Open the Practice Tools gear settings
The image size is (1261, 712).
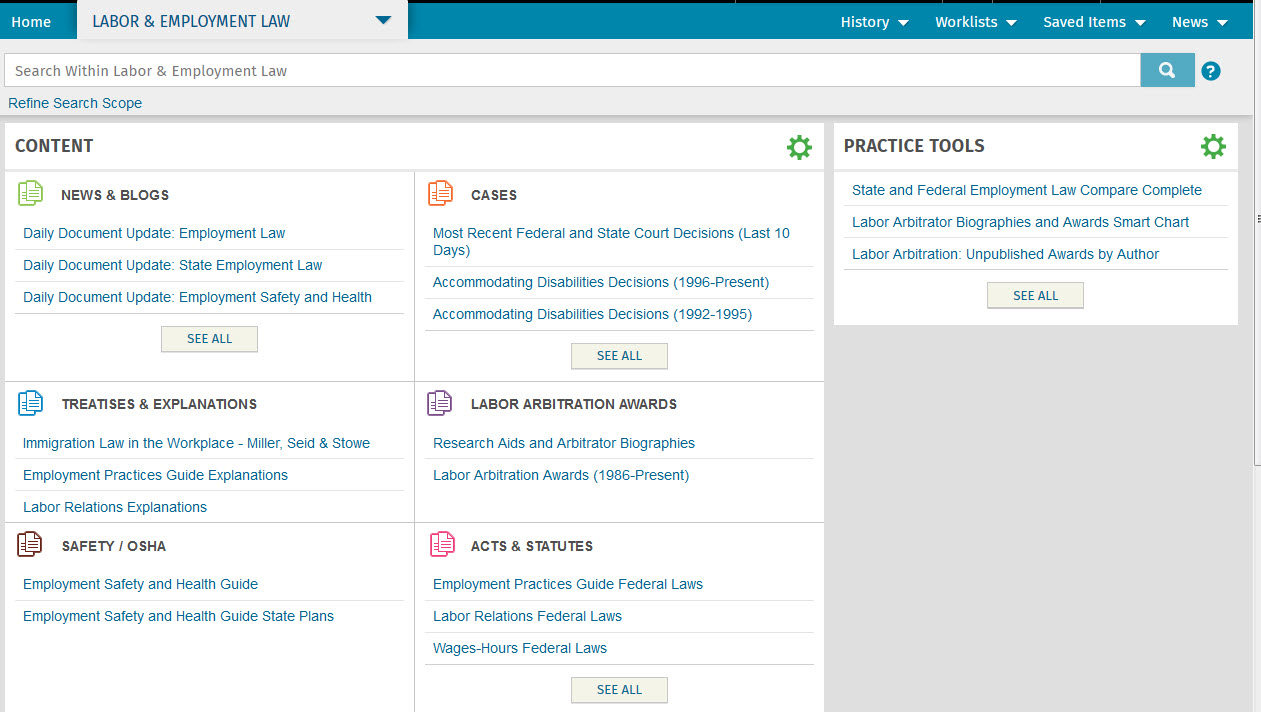[x=1213, y=147]
